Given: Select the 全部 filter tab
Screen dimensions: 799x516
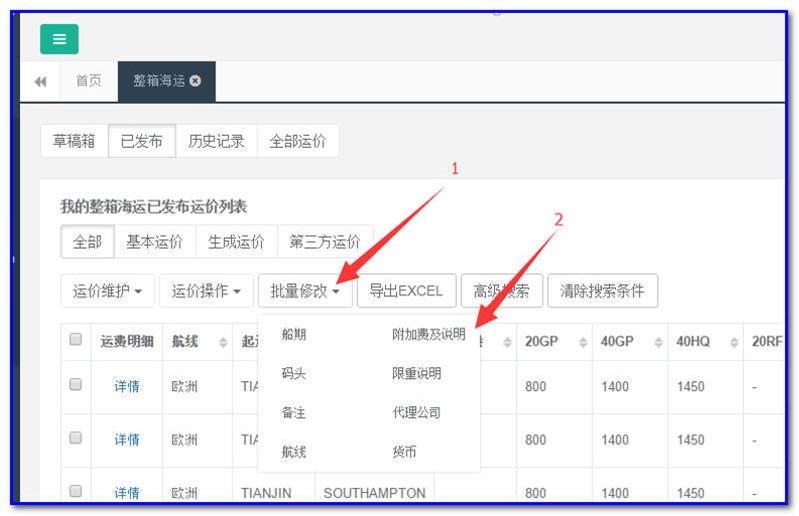Looking at the screenshot, I should (87, 241).
